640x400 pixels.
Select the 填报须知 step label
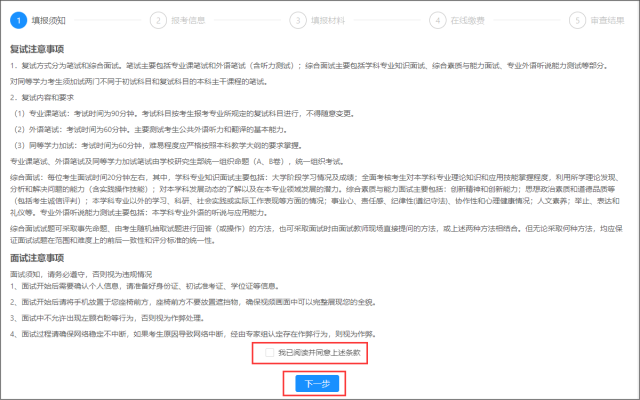coord(47,18)
